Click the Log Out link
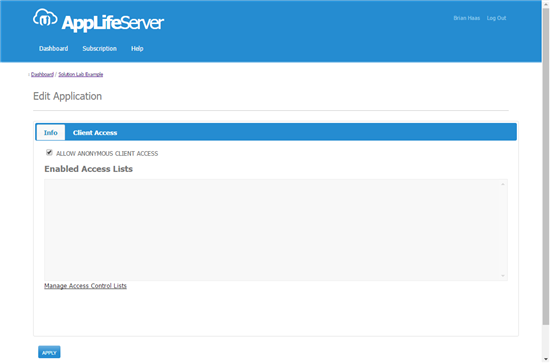The image size is (550, 363). (496, 18)
